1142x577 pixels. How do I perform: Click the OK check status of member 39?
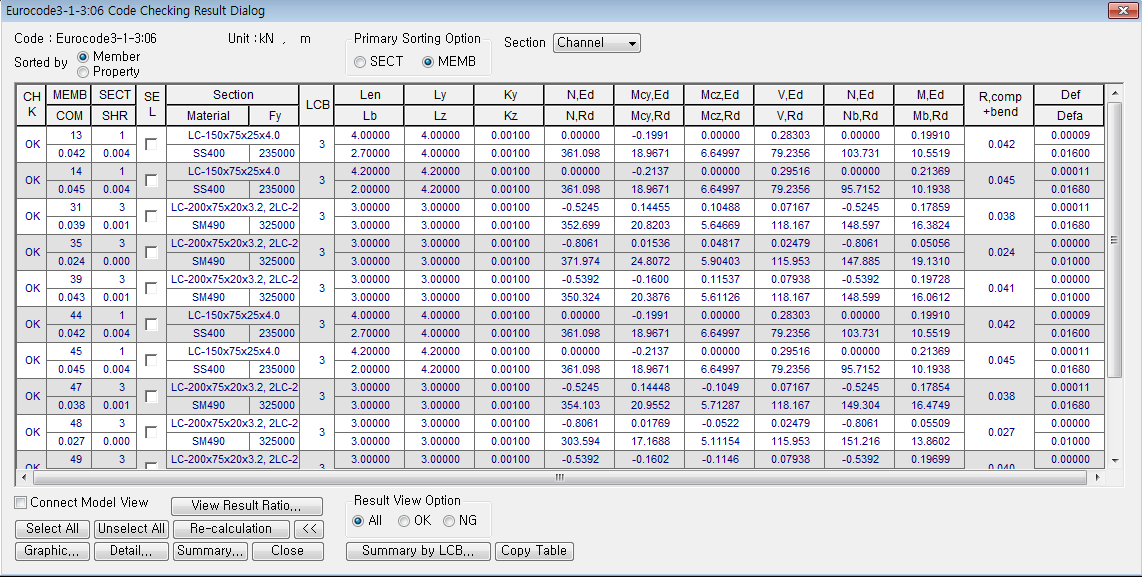[32, 288]
